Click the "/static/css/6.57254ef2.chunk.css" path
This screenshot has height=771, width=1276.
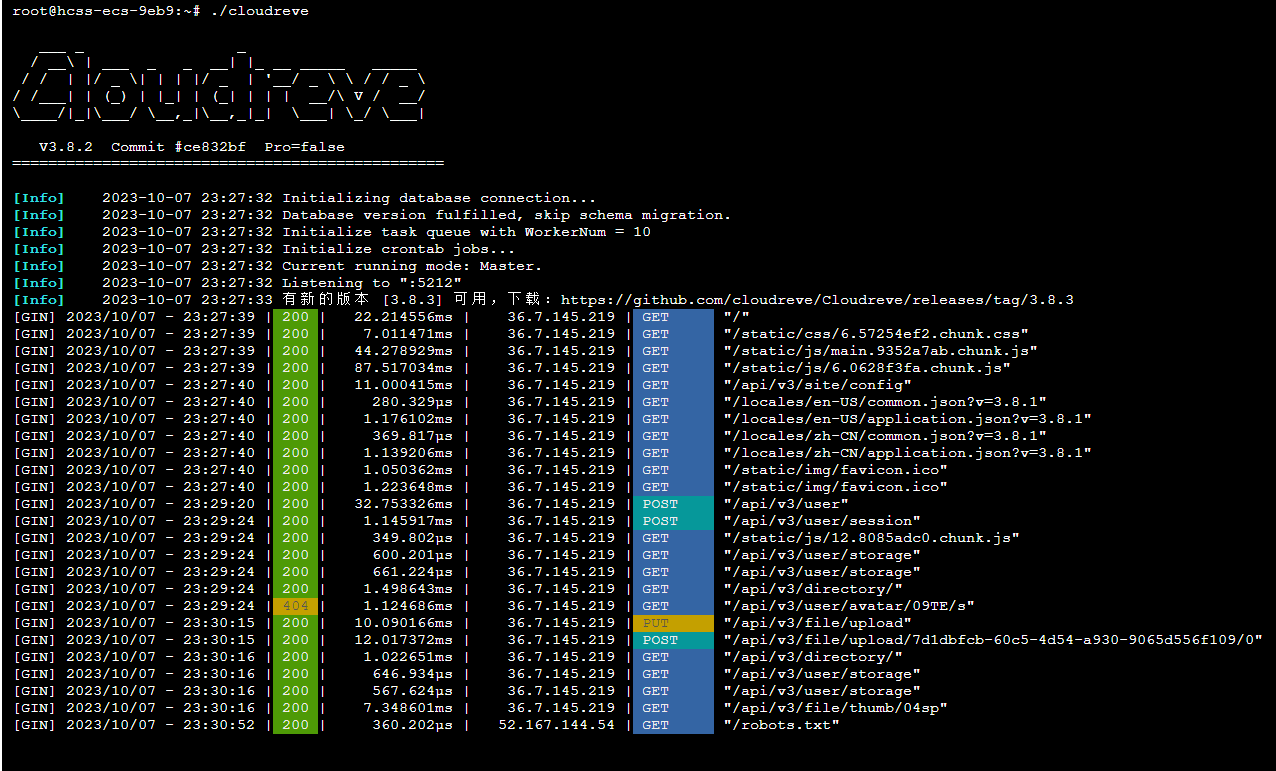pos(876,334)
